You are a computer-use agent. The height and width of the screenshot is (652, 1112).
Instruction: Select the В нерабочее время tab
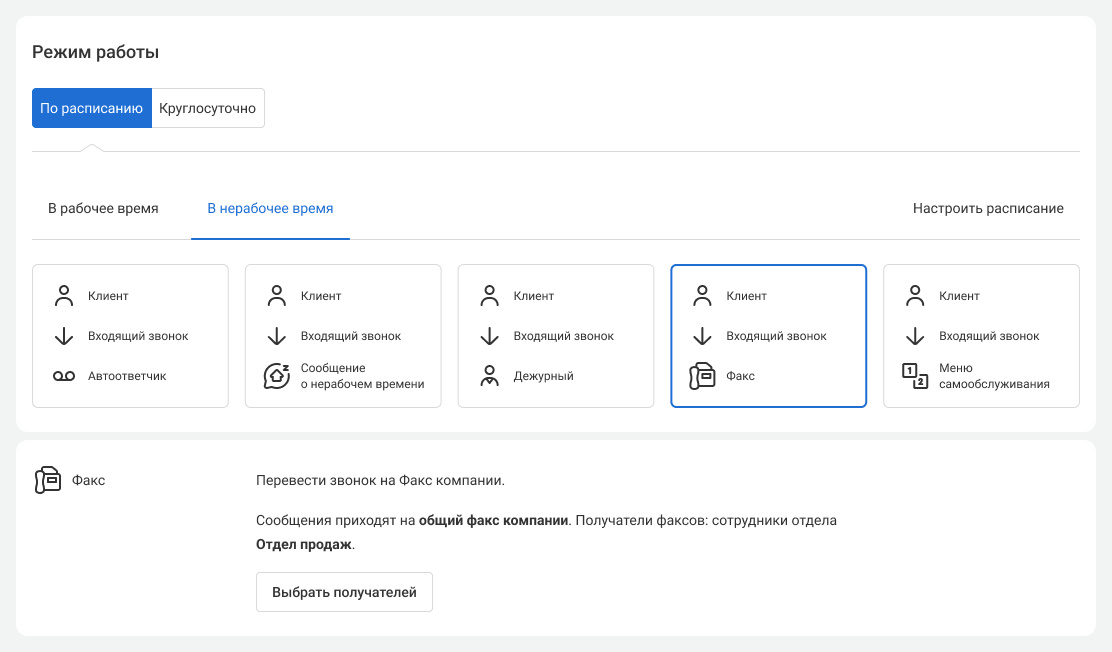point(270,209)
